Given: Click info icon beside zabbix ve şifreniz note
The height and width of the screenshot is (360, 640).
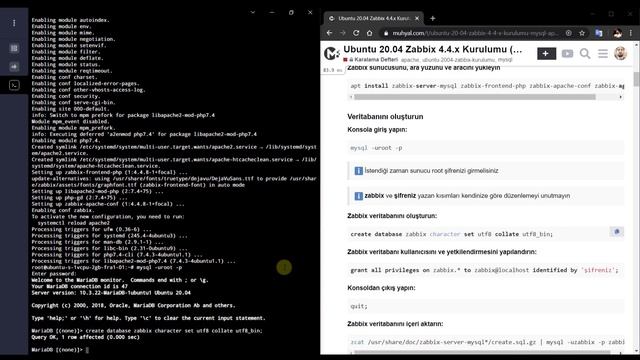Looking at the screenshot, I should click(358, 196).
